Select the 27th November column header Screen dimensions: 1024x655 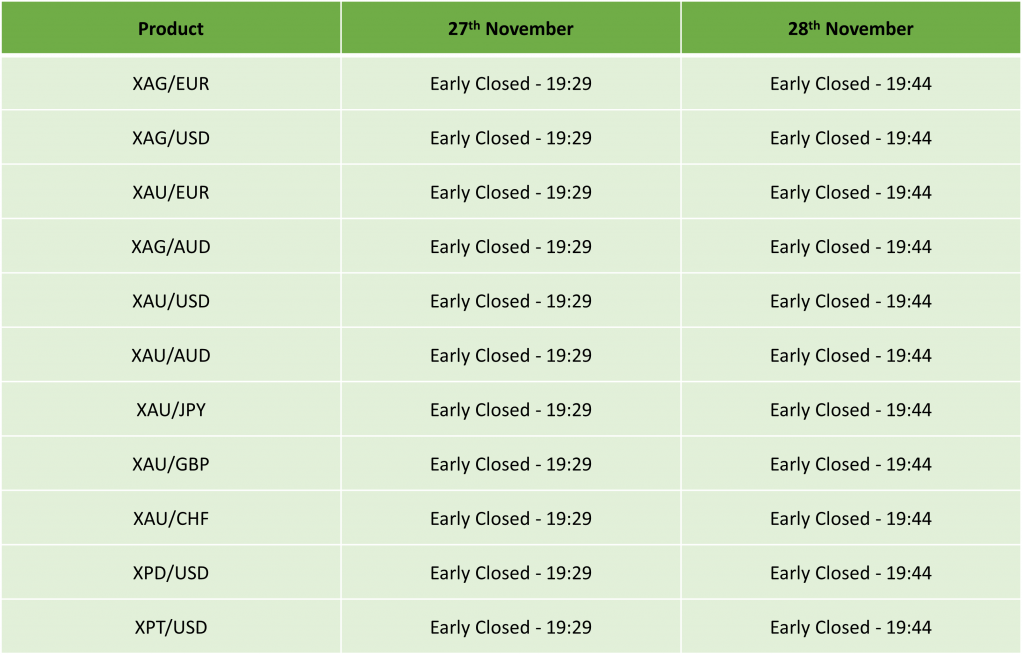tap(510, 28)
